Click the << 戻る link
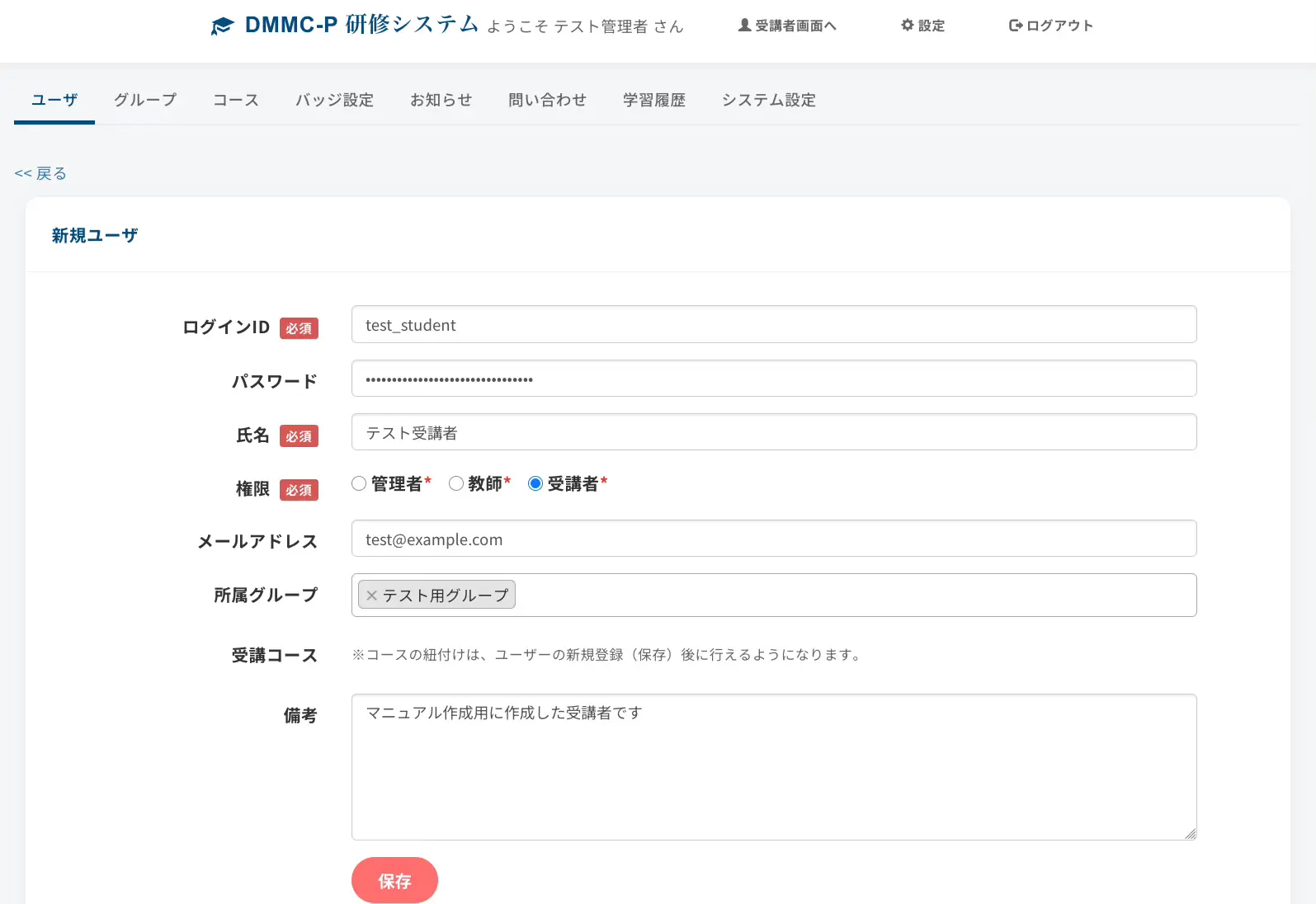Viewport: 1316px width, 904px height. pyautogui.click(x=40, y=174)
